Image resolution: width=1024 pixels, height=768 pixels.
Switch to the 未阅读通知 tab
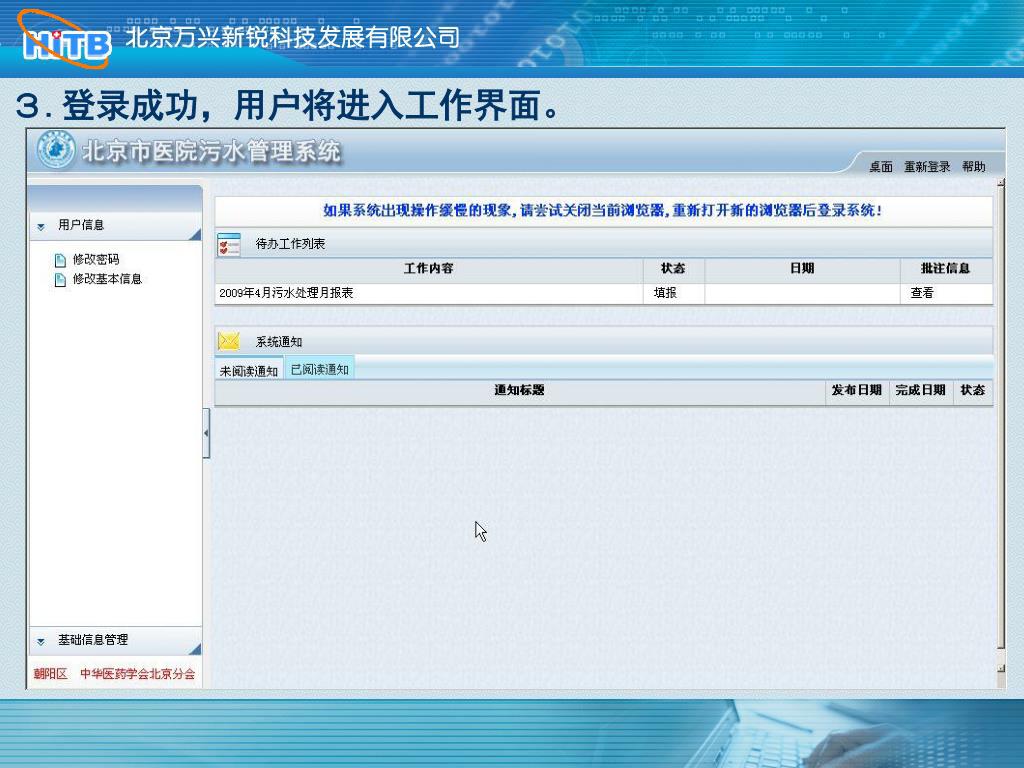tap(249, 370)
